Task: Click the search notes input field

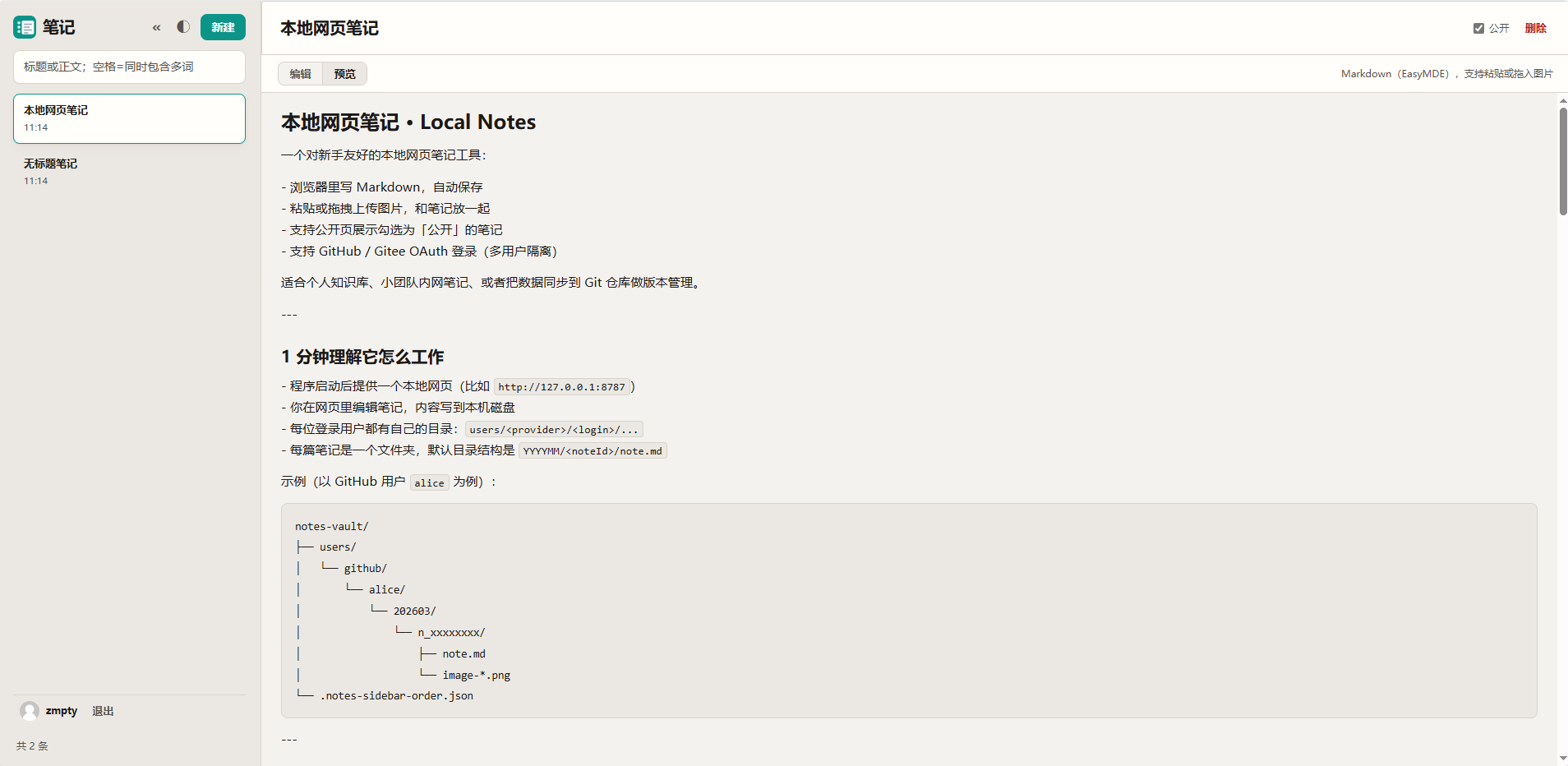Action: pos(129,67)
